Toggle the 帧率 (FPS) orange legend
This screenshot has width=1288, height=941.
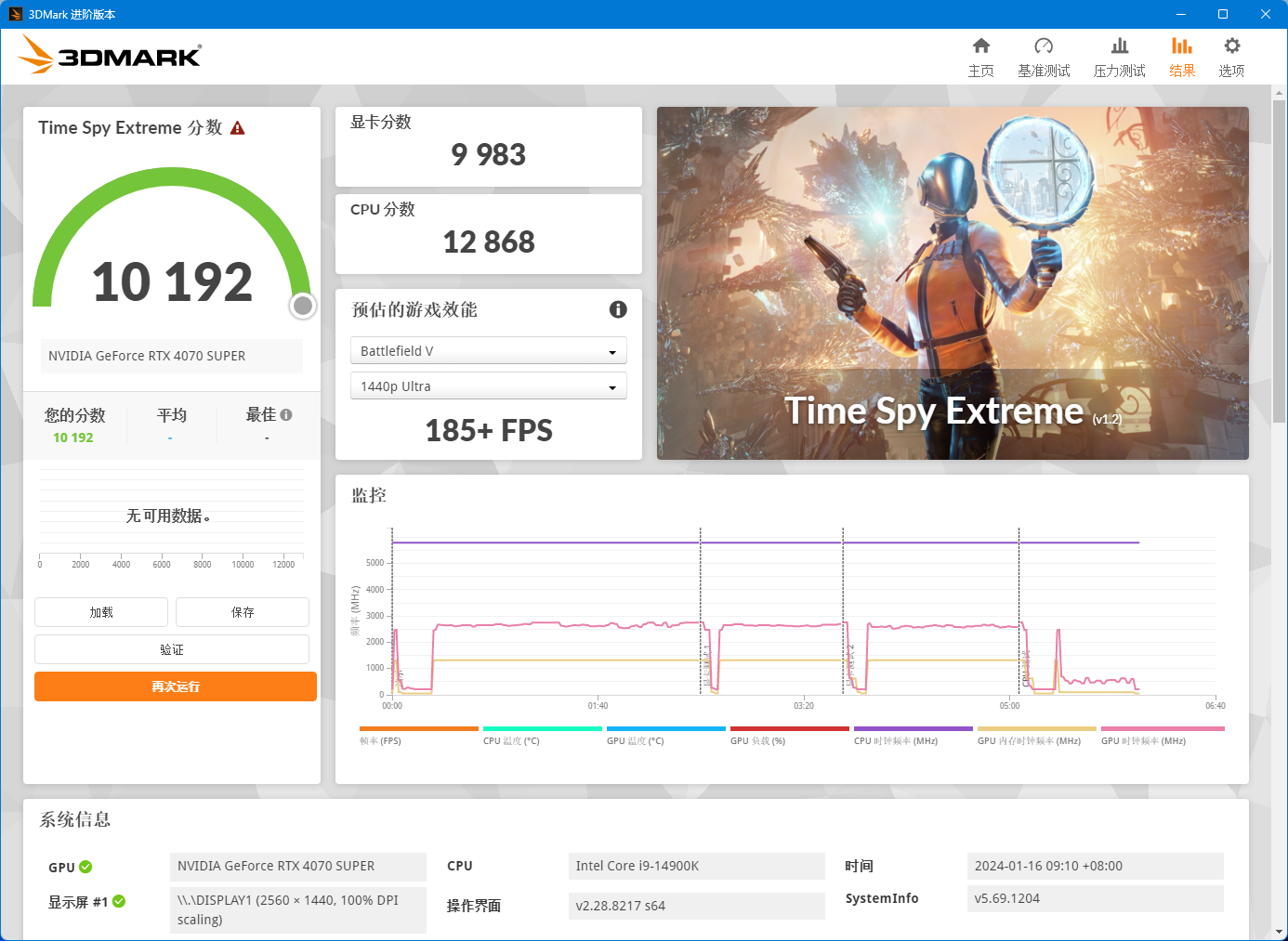coord(418,735)
